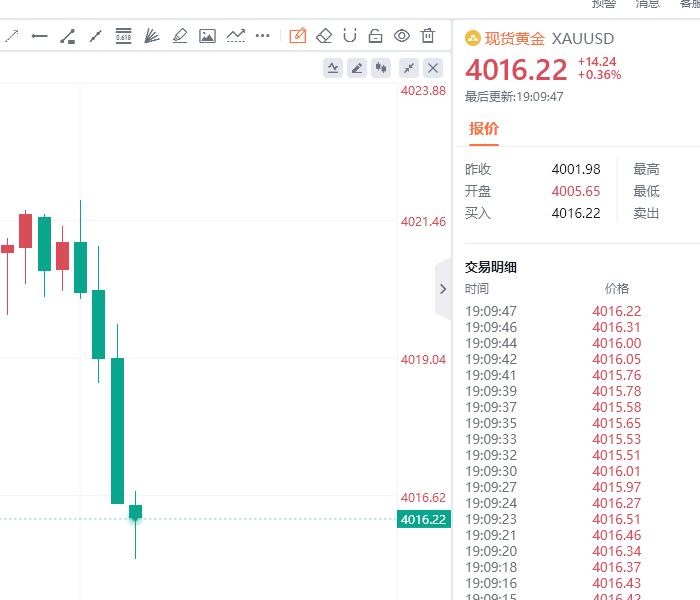Click the 4023.88 price axis label
This screenshot has height=600, width=700.
(x=423, y=91)
